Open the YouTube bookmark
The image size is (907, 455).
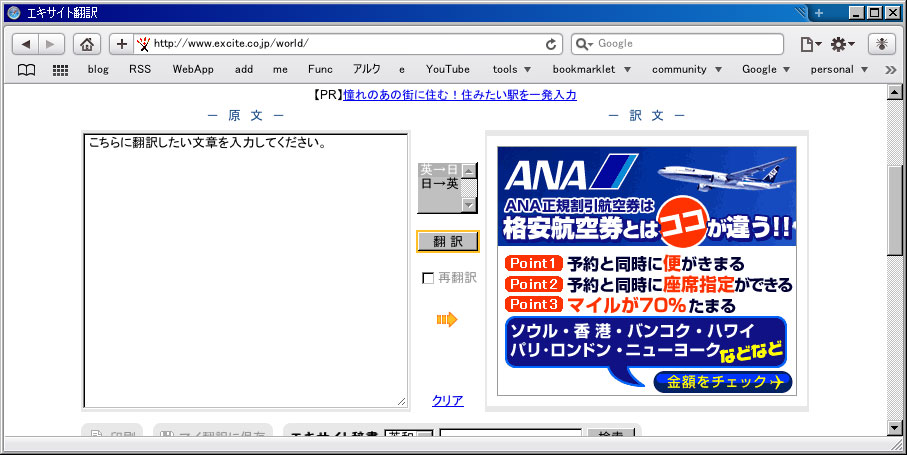click(448, 69)
